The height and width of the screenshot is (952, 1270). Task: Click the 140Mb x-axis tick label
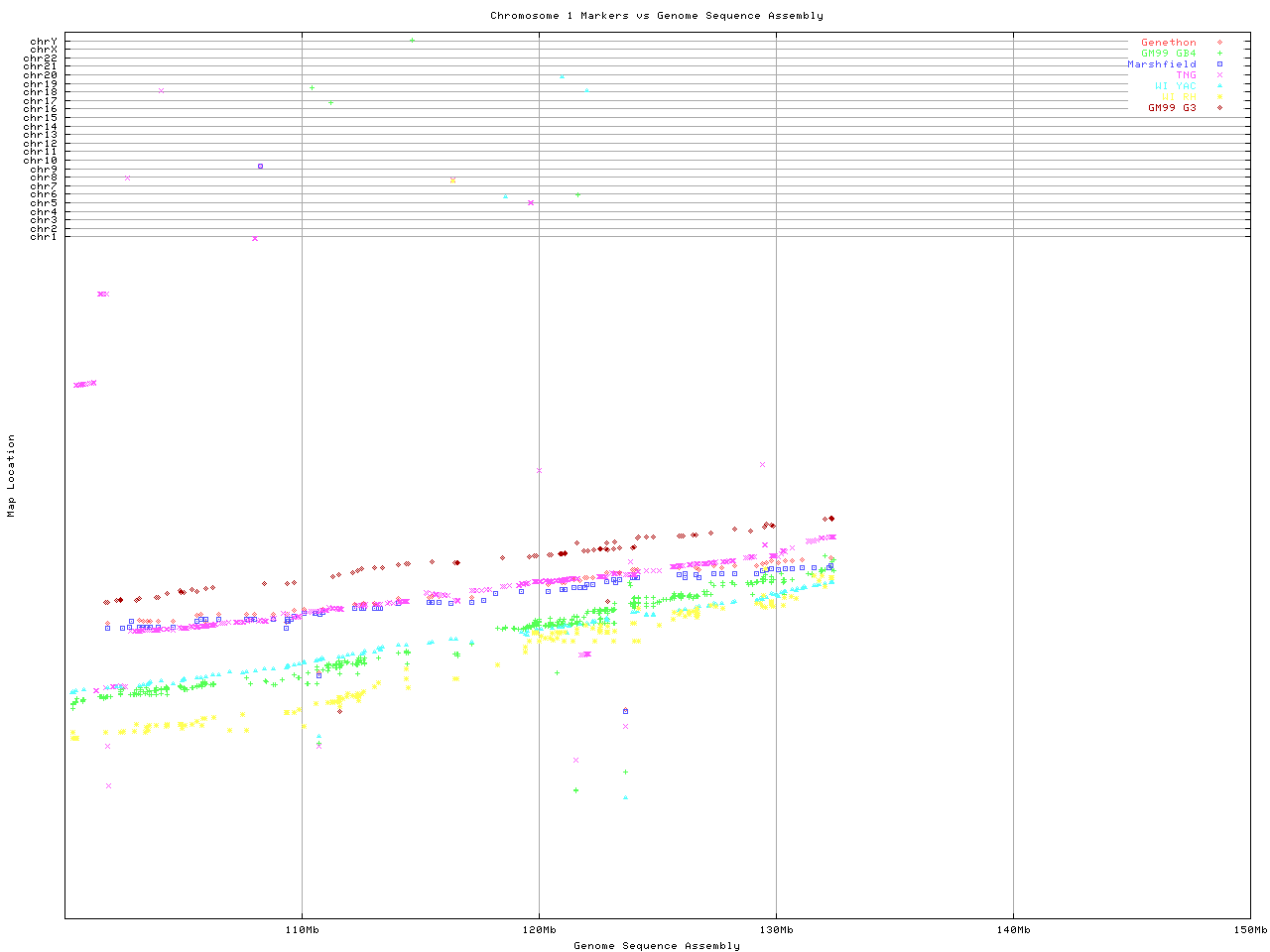point(1013,930)
